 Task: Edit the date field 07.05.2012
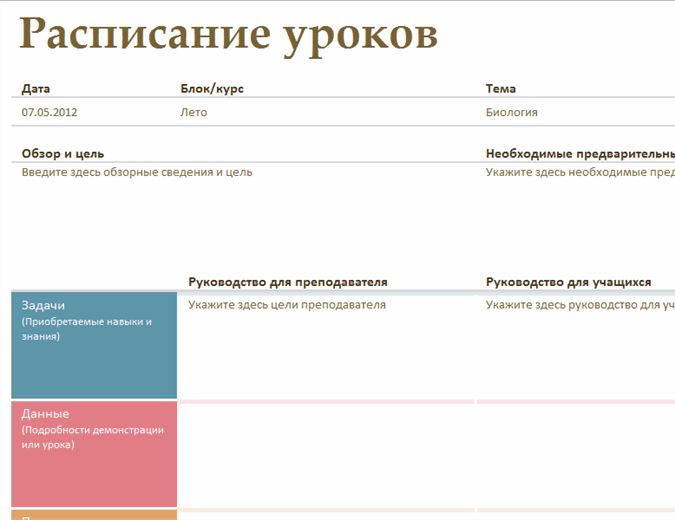(x=49, y=112)
